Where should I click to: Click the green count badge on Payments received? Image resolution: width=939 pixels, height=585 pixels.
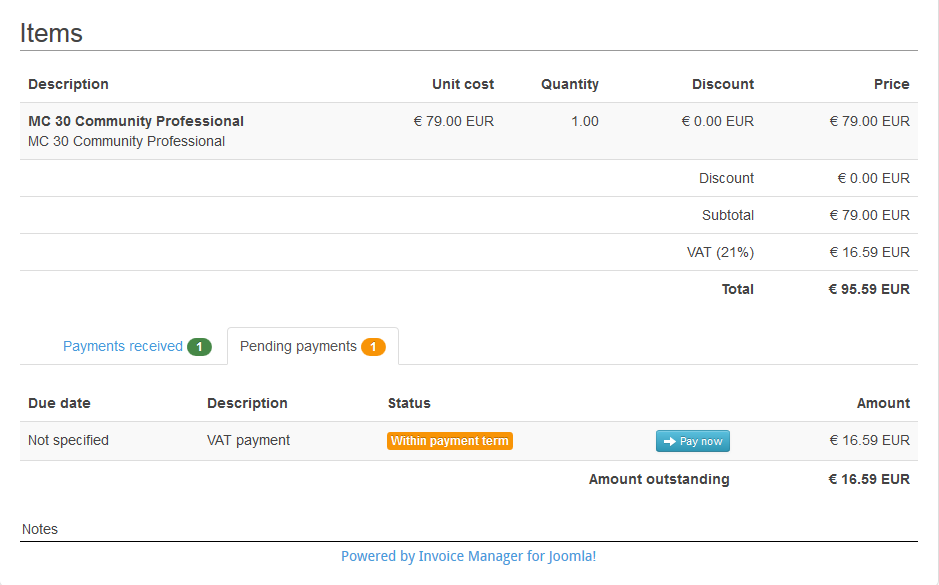pyautogui.click(x=199, y=347)
